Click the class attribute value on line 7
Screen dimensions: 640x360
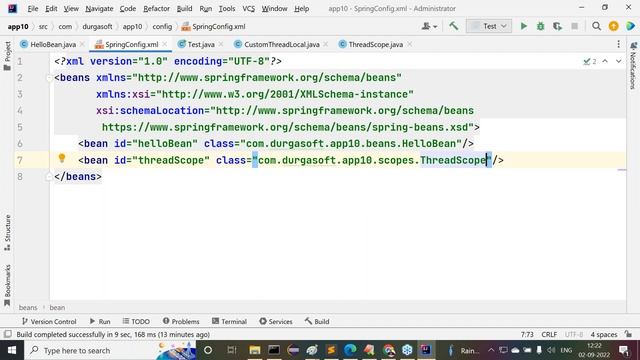pos(372,160)
